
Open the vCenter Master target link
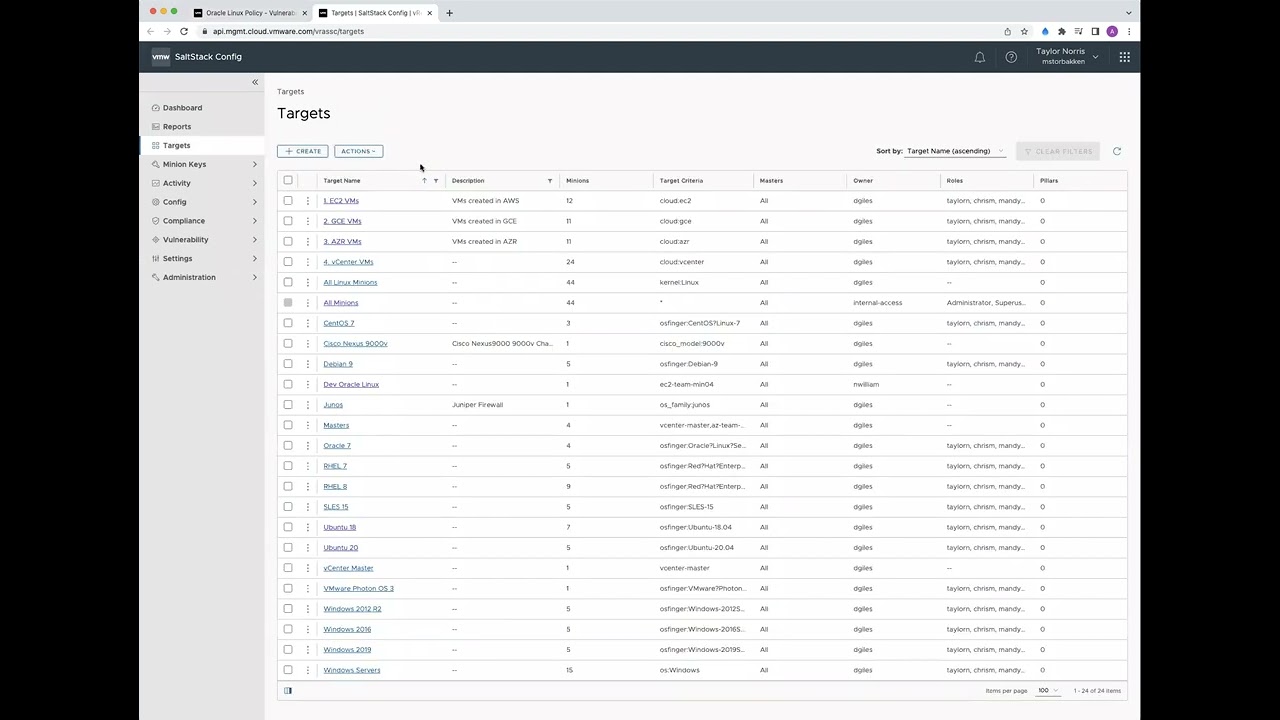[348, 568]
